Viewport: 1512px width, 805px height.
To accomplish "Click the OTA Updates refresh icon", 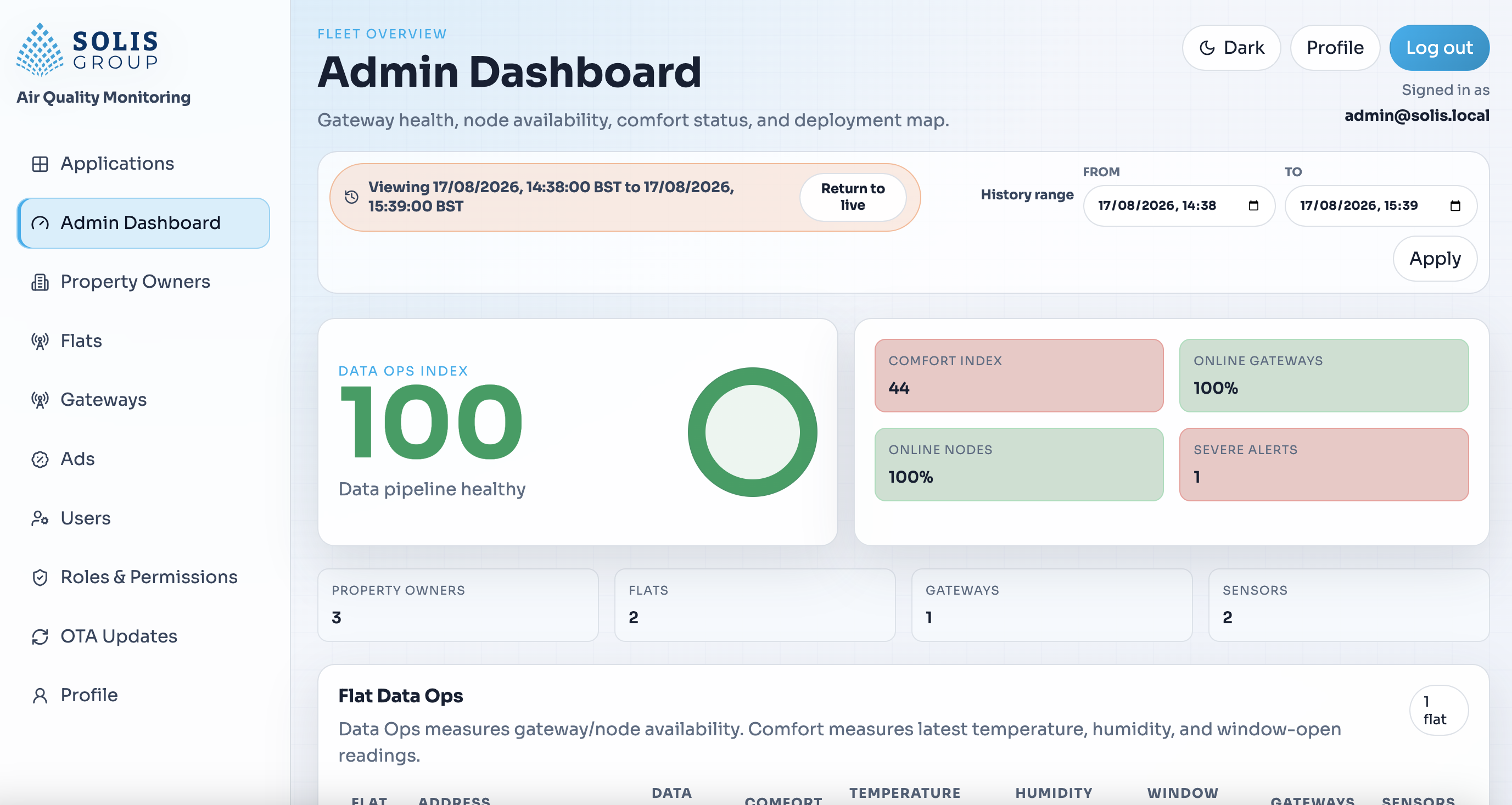I will click(40, 636).
